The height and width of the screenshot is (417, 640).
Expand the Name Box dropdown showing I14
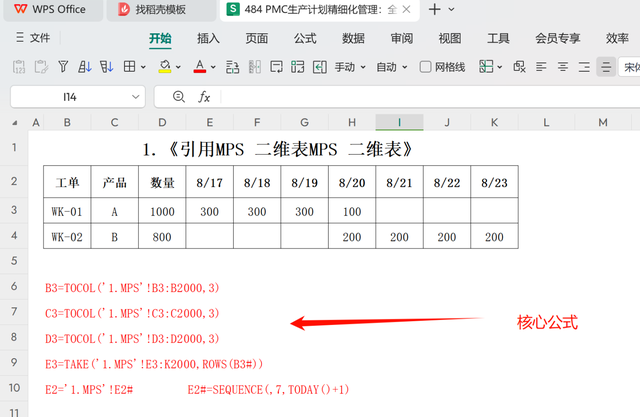(136, 97)
